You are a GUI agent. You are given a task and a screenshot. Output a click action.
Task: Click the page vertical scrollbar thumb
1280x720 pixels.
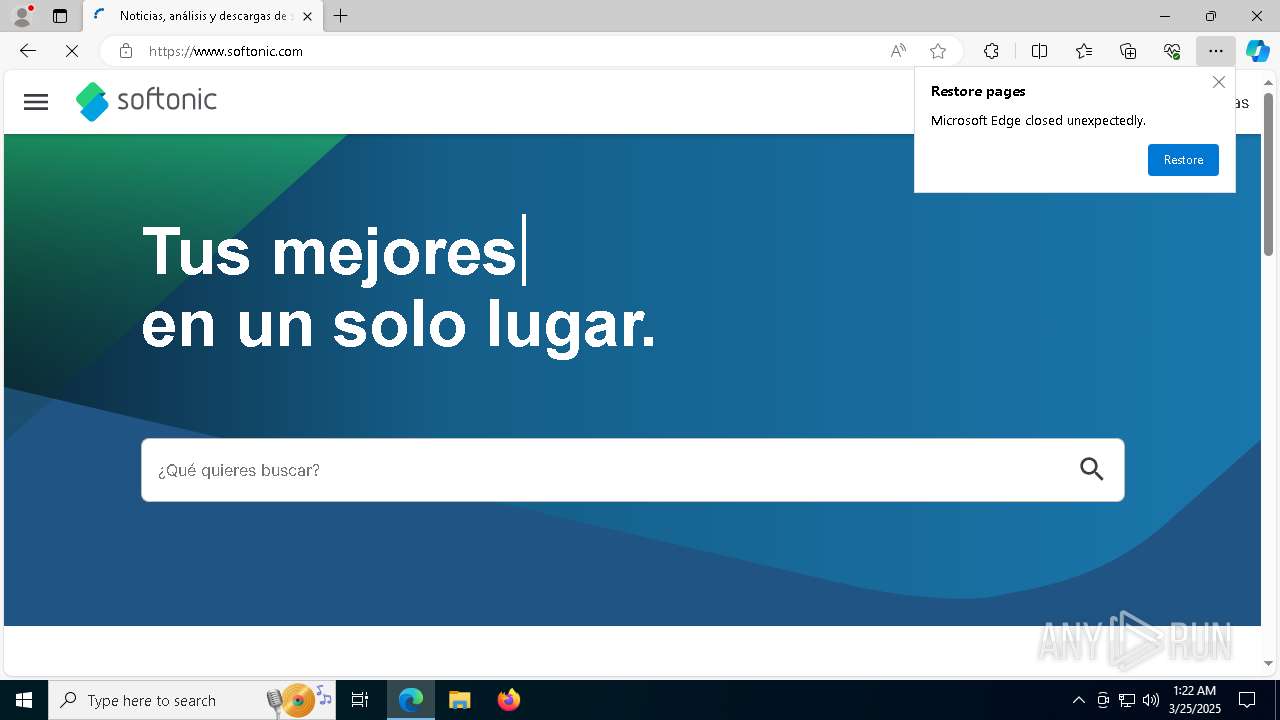(1268, 173)
